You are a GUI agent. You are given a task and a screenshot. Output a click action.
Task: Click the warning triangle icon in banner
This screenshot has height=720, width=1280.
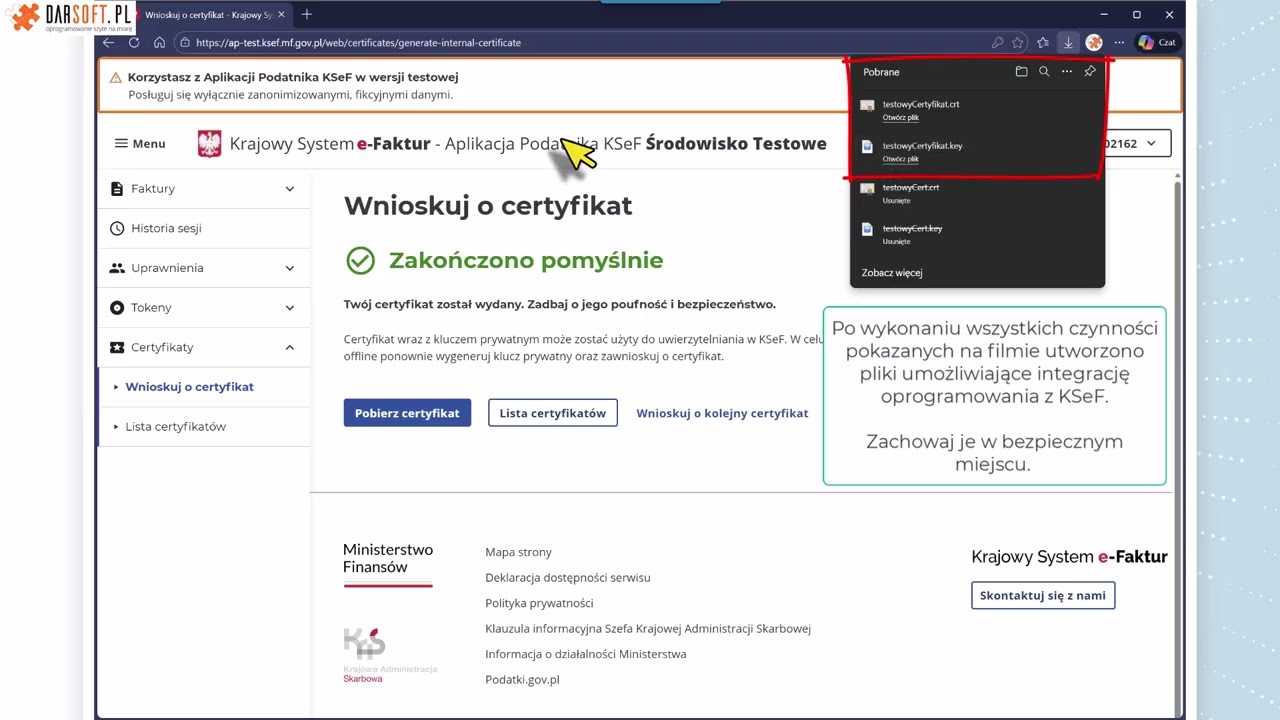click(116, 77)
